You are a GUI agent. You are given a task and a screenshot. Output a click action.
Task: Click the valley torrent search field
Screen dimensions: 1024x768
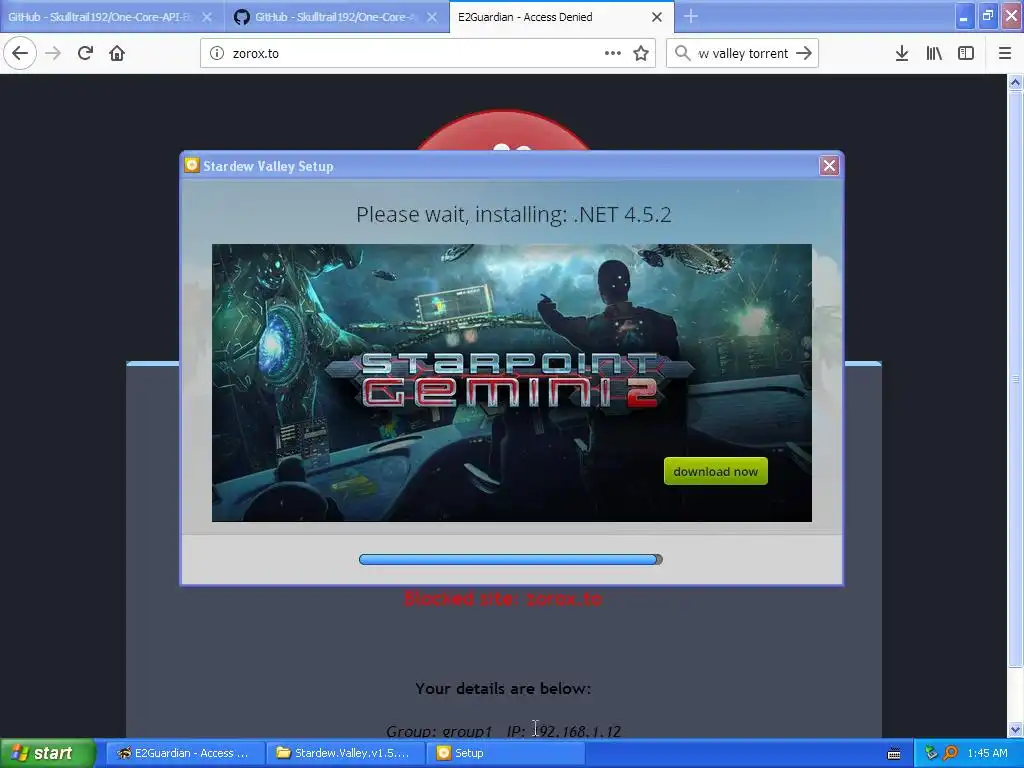743,54
